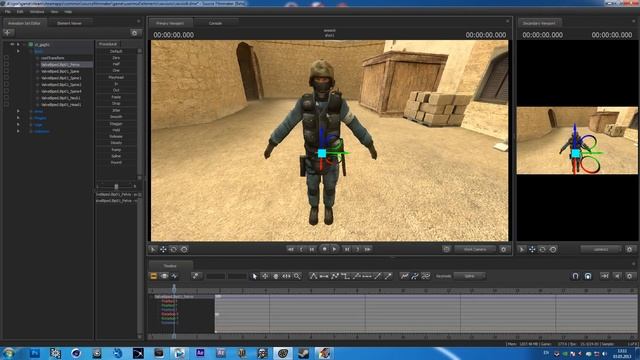Viewport: 640px width, 360px height.
Task: Click the slider handle below preset list
Action: (116, 186)
